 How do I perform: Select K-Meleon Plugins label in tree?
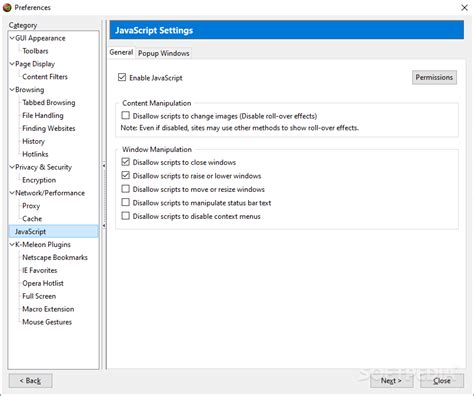43,244
